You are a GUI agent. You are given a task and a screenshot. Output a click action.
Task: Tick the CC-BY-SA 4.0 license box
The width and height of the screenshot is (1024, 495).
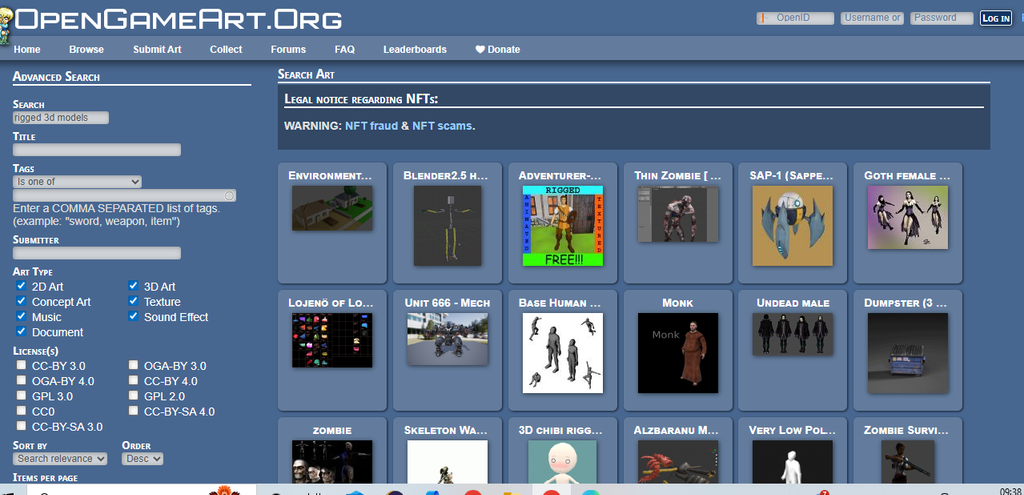click(133, 411)
